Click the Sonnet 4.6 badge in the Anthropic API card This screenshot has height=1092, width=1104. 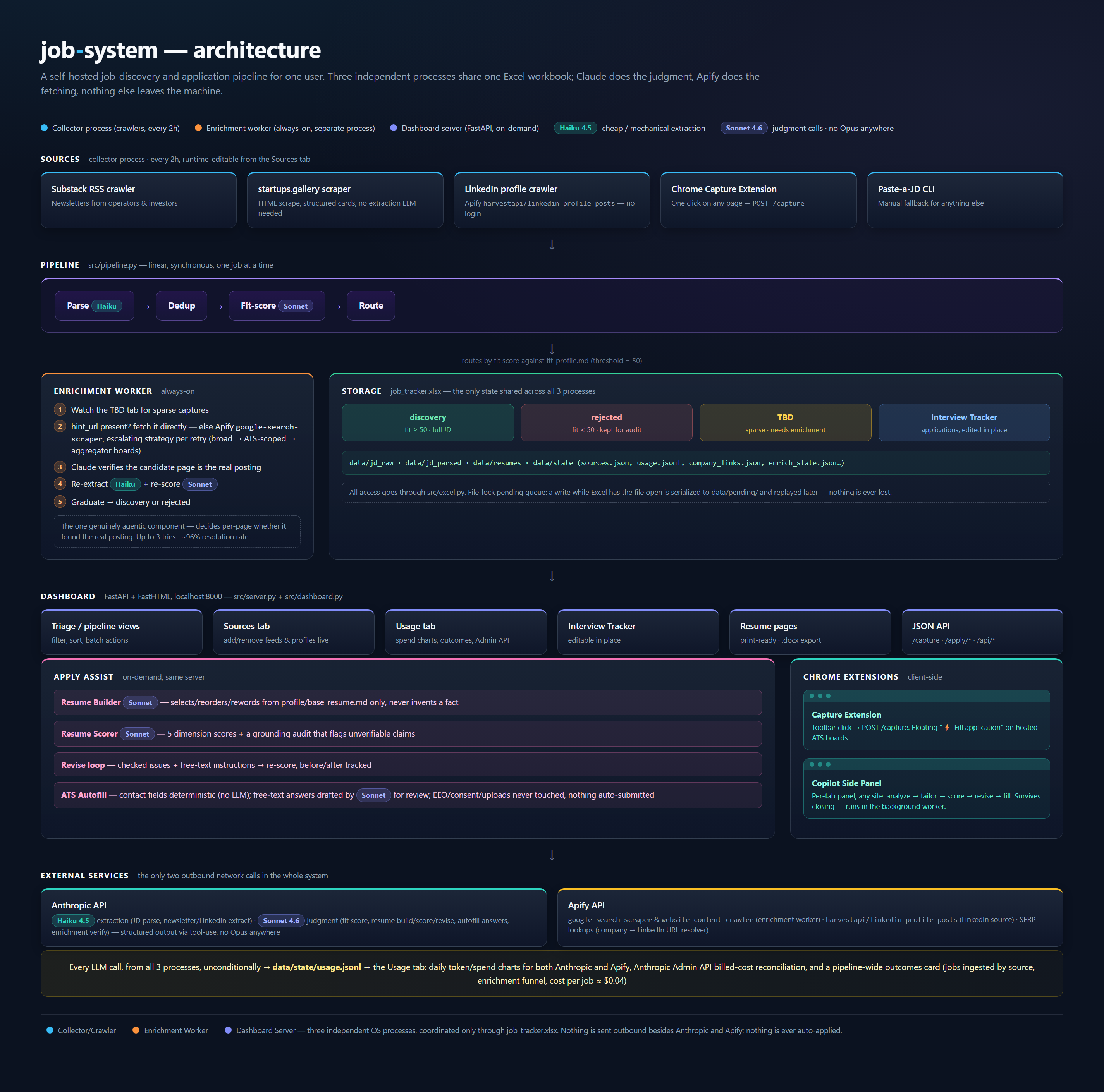(x=281, y=921)
